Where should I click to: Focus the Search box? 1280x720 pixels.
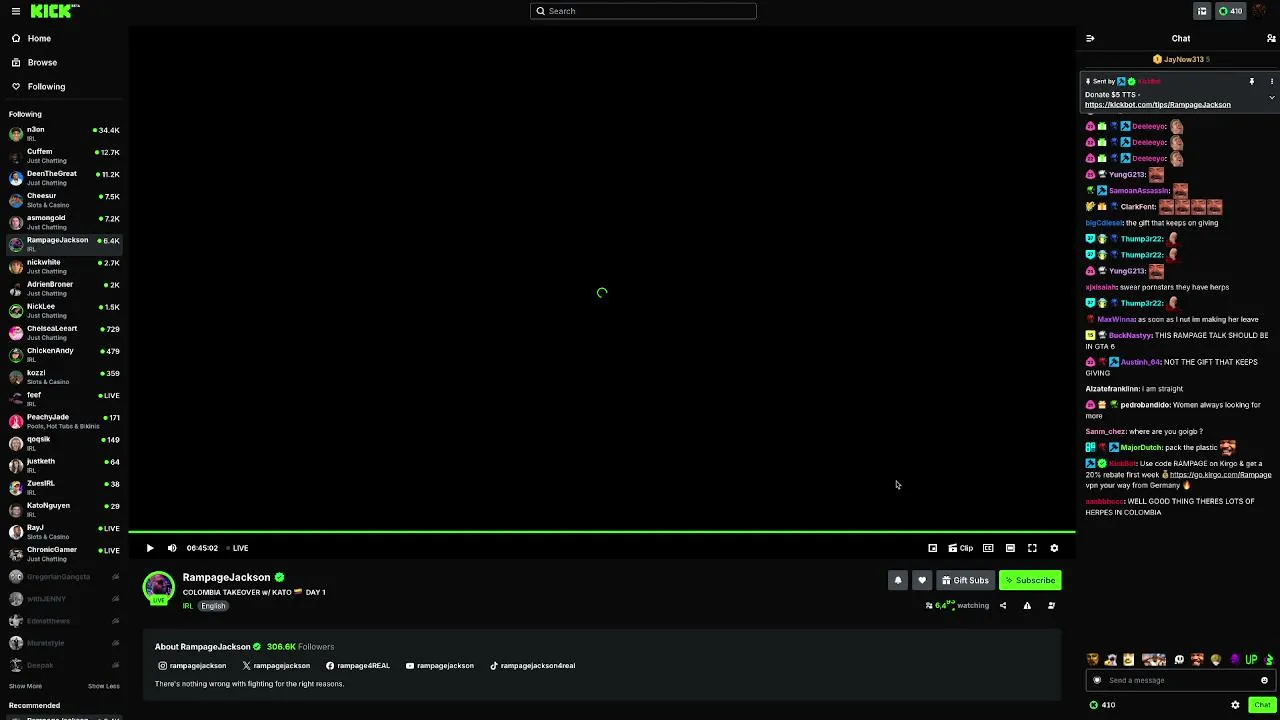coord(643,11)
